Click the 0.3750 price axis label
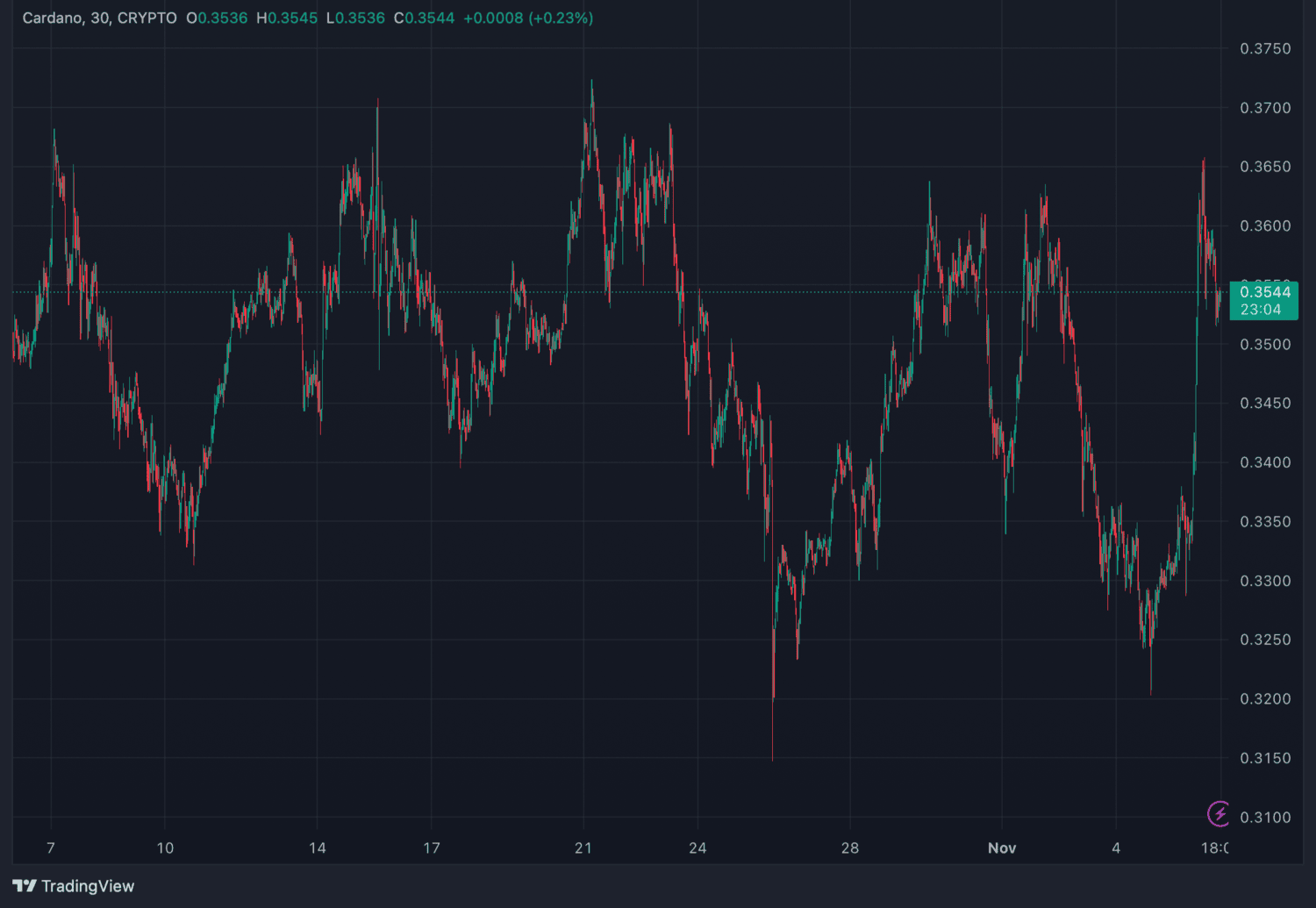The width and height of the screenshot is (1316, 908). (x=1265, y=49)
